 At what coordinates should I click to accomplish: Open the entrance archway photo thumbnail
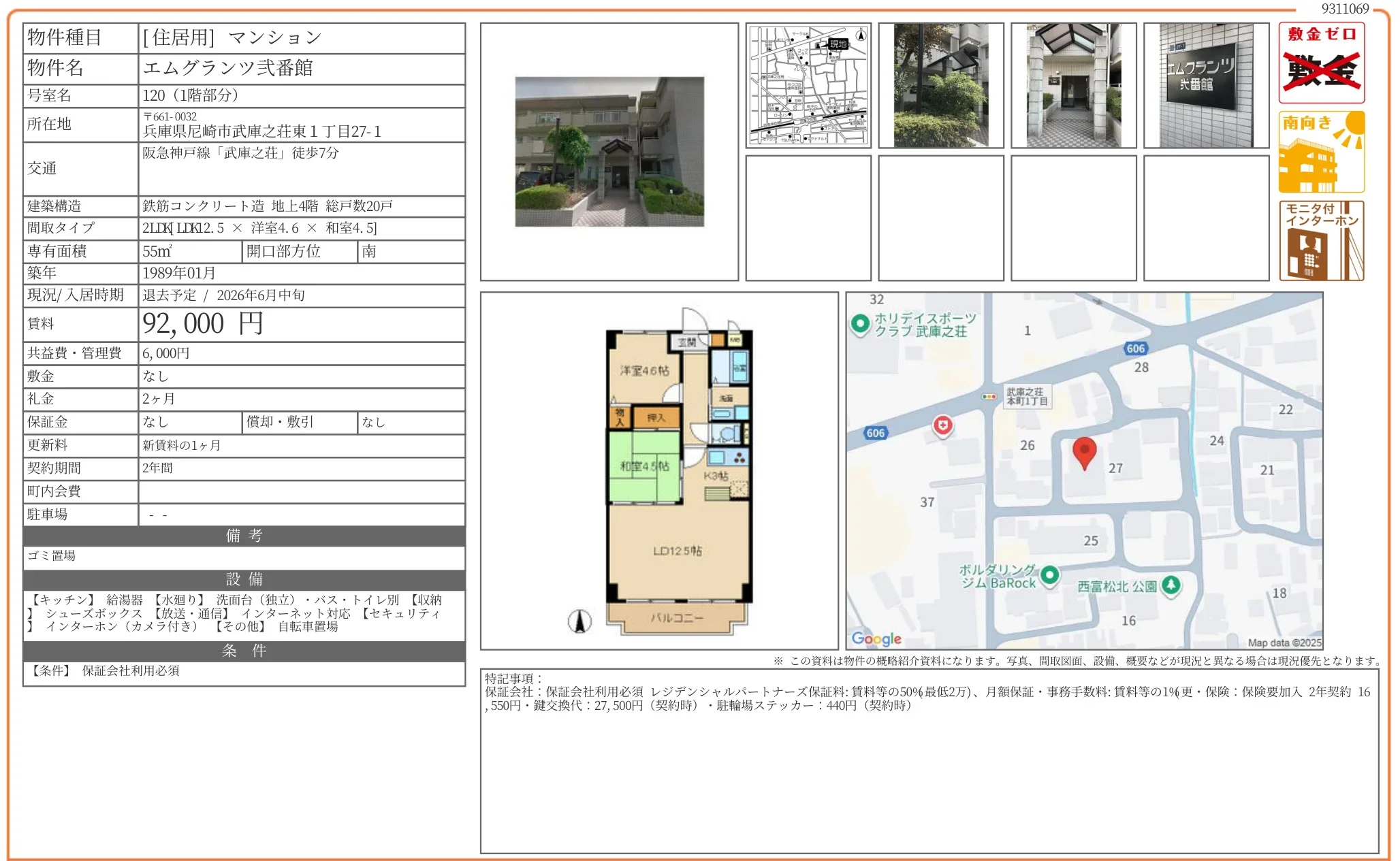pyautogui.click(x=1073, y=85)
